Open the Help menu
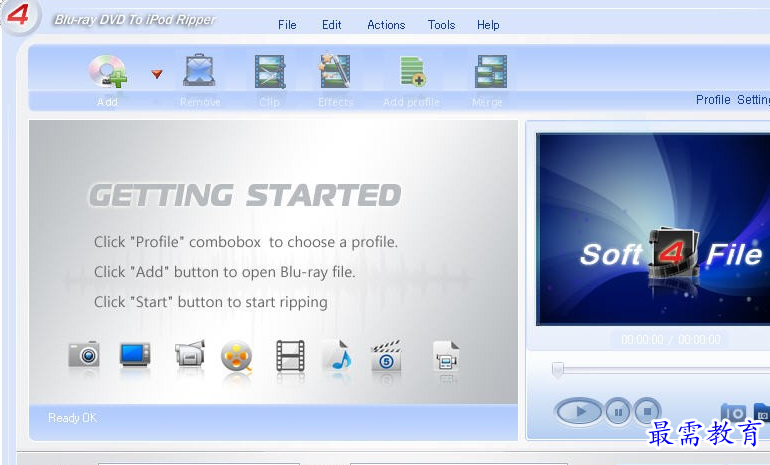The height and width of the screenshot is (465, 770). (x=488, y=25)
